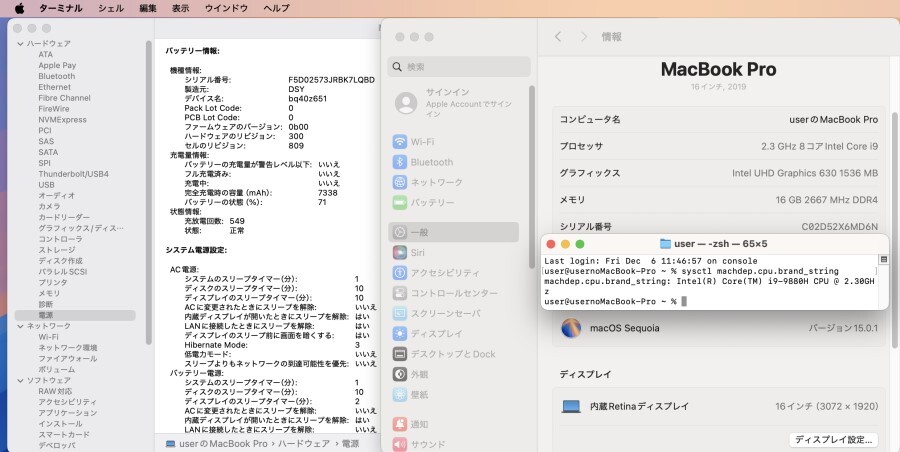900x452 pixels.
Task: Click the Terminal scroll indicator icon
Action: tap(883, 260)
